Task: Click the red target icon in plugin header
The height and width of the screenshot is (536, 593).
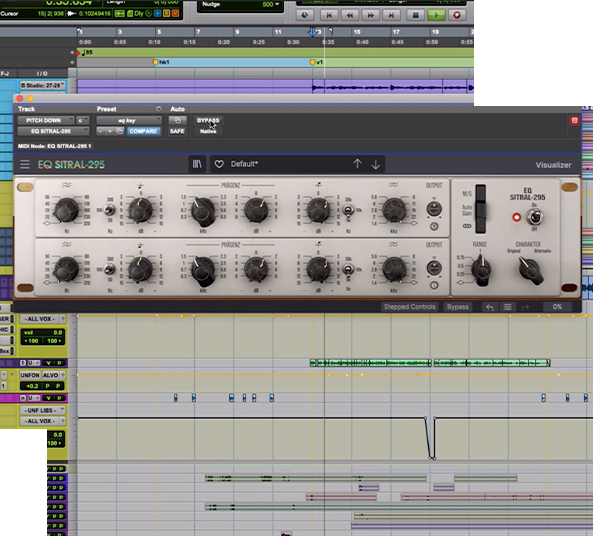Action: (x=574, y=120)
